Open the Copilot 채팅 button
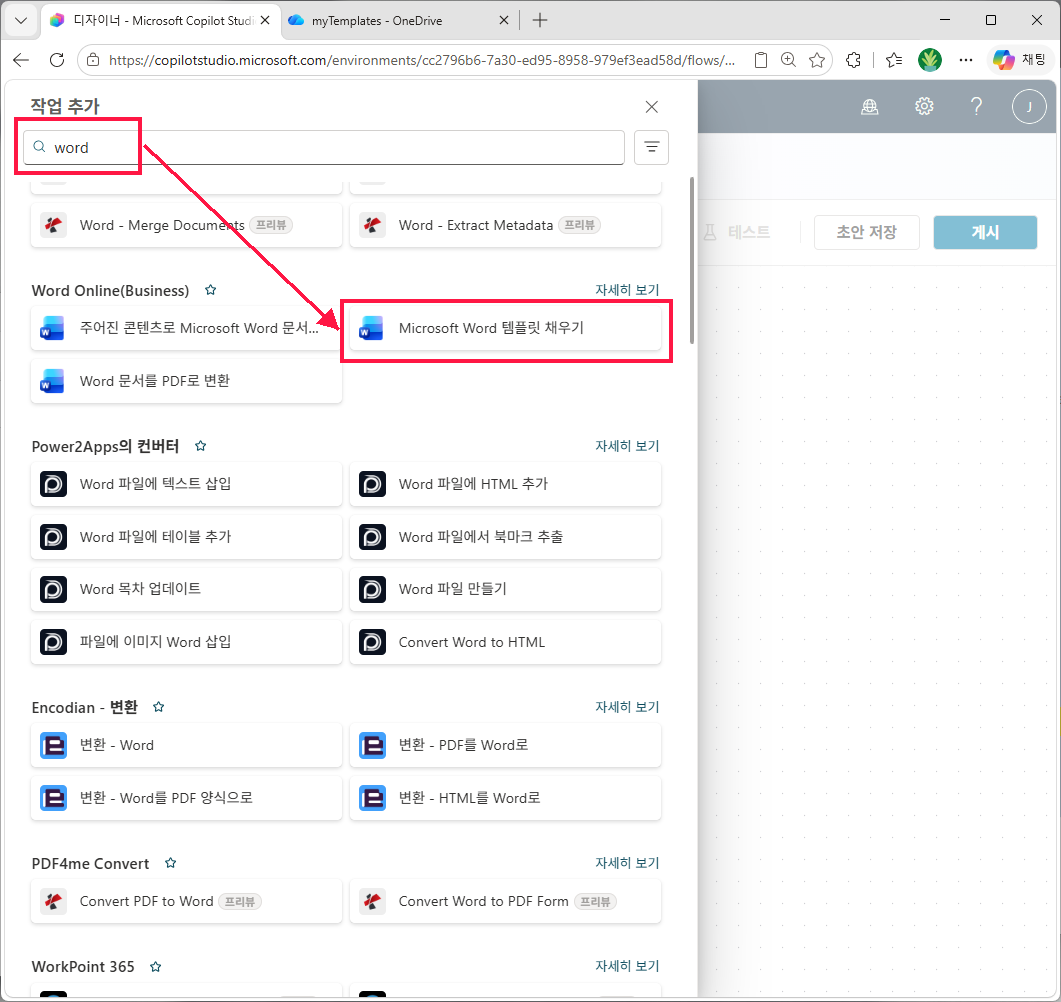This screenshot has height=1002, width=1061. pyautogui.click(x=1019, y=60)
